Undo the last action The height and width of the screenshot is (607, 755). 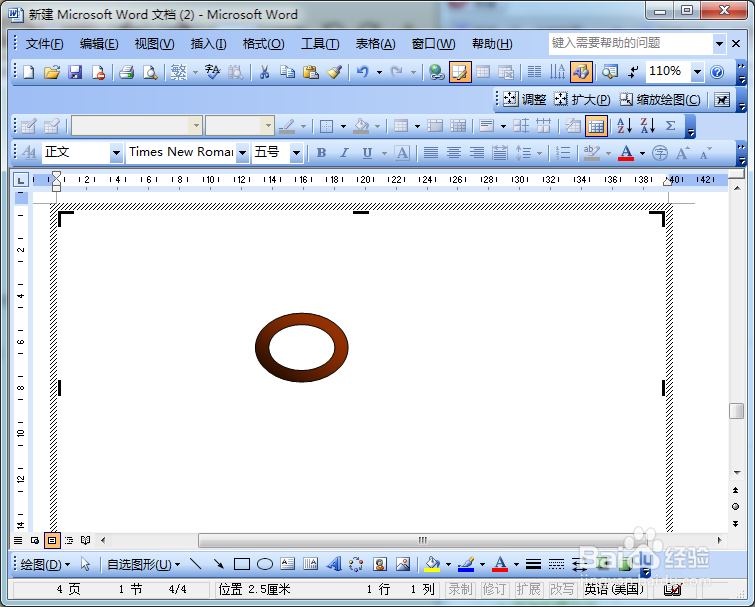[x=362, y=72]
